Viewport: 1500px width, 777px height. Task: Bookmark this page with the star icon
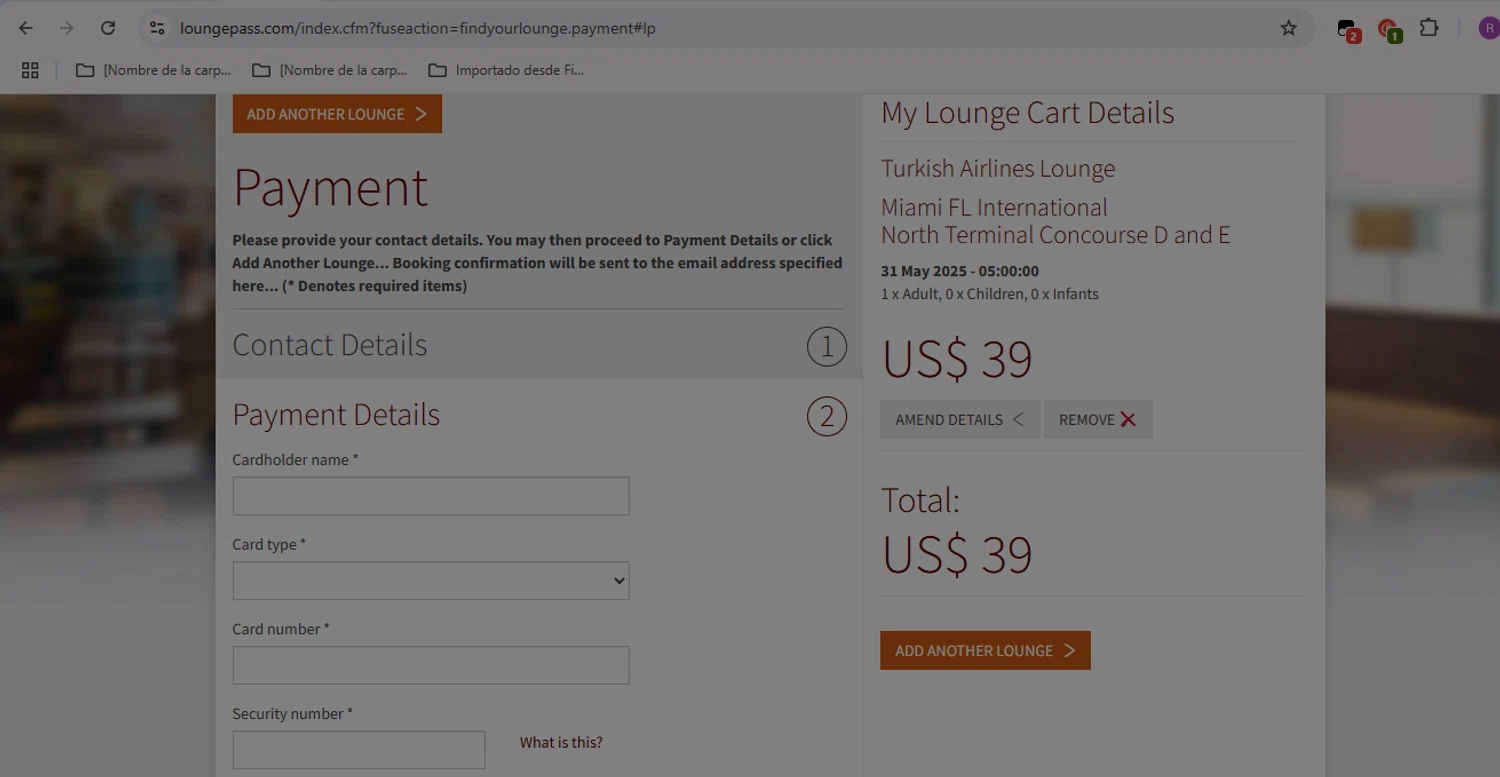(1289, 28)
